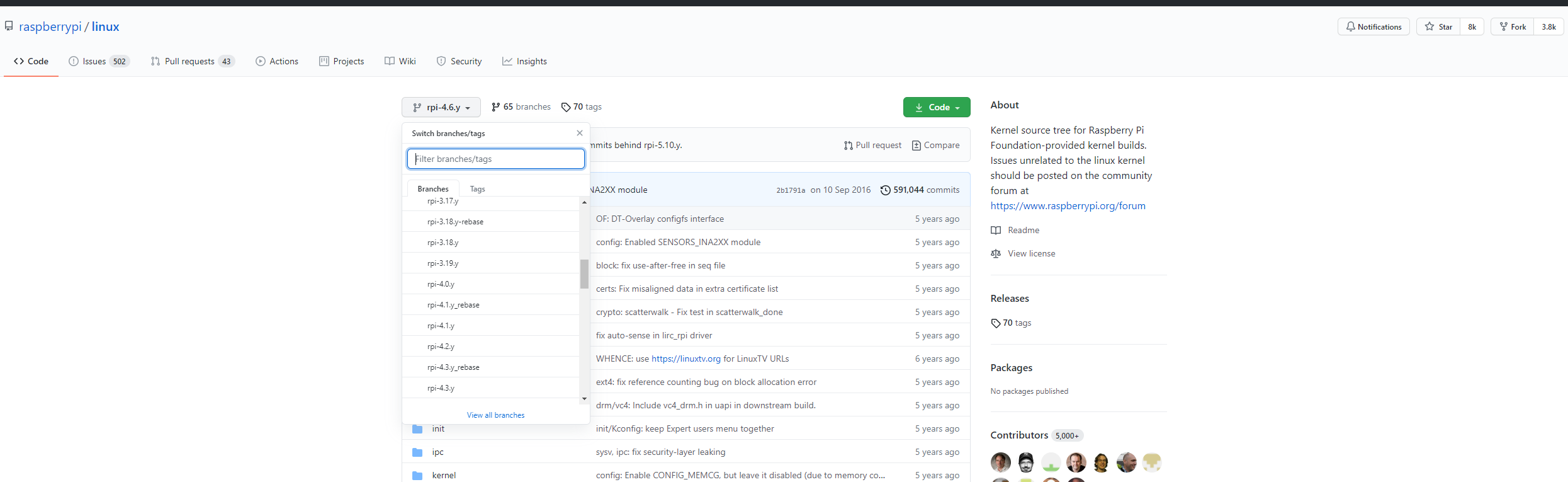The image size is (1568, 482).
Task: Open a Pull request for this branch
Action: click(872, 145)
